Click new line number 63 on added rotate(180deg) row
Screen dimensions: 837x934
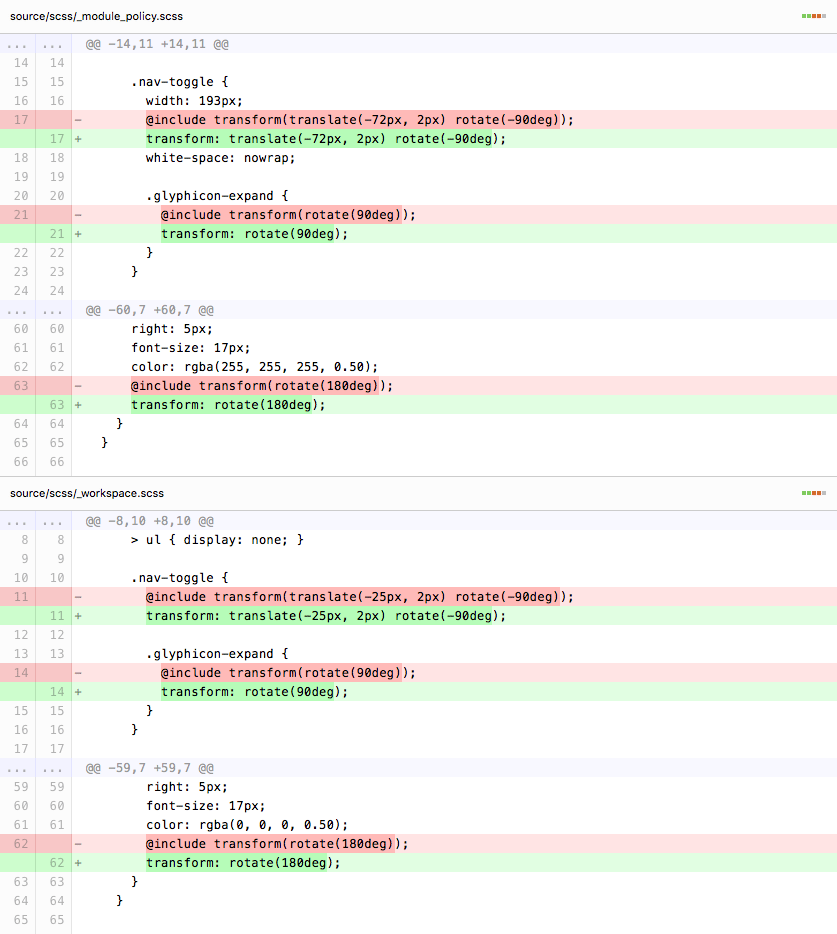pyautogui.click(x=57, y=405)
